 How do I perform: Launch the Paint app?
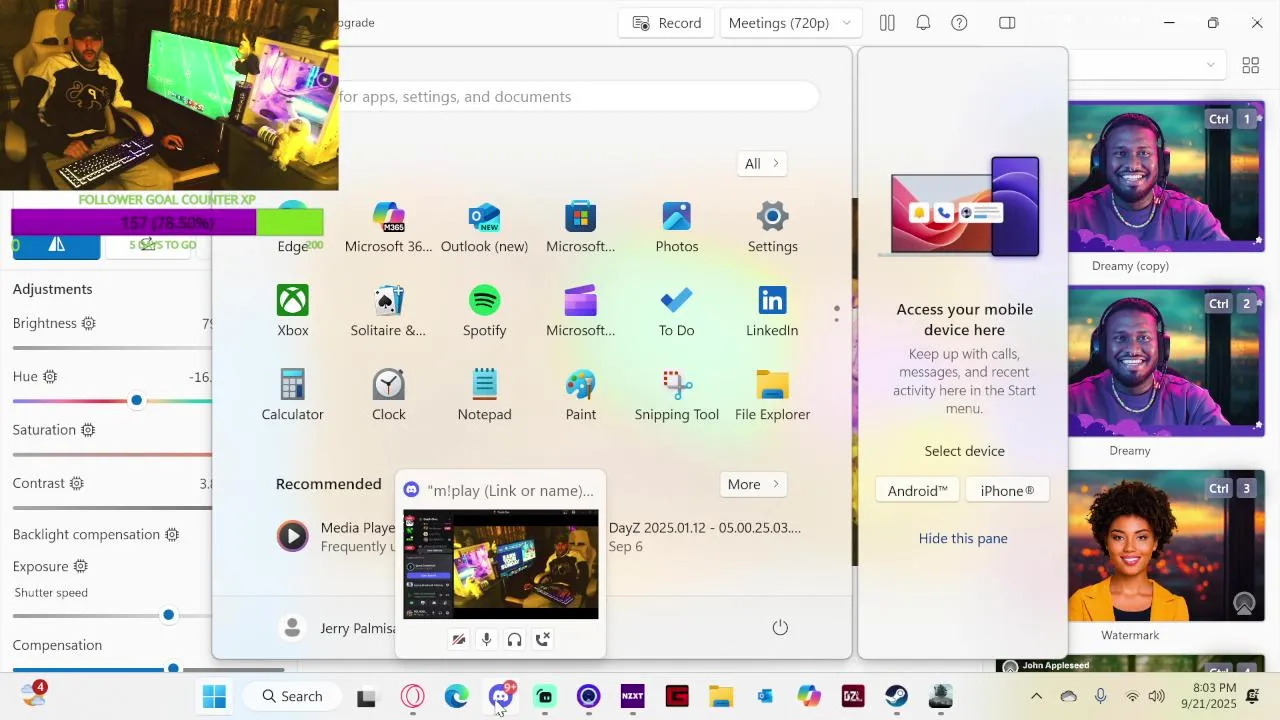pos(581,395)
